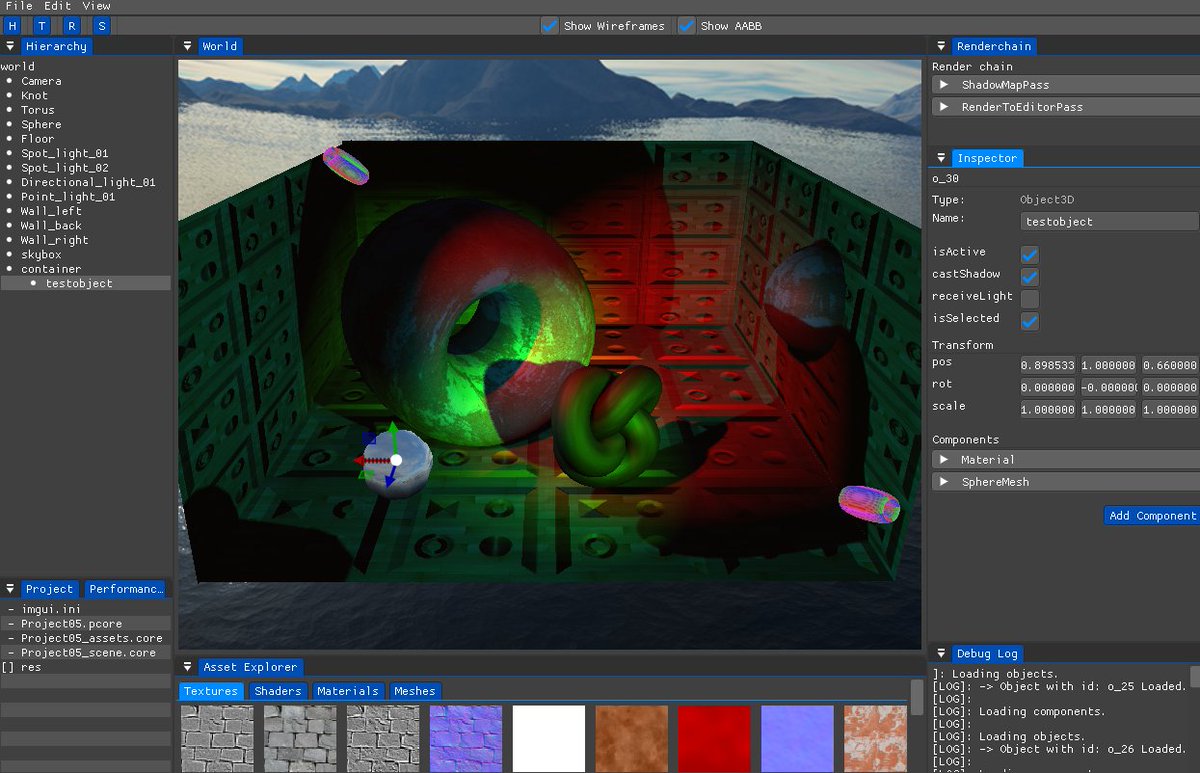Collapse the Asset Explorer panel triangle
This screenshot has width=1200, height=773.
(x=187, y=667)
